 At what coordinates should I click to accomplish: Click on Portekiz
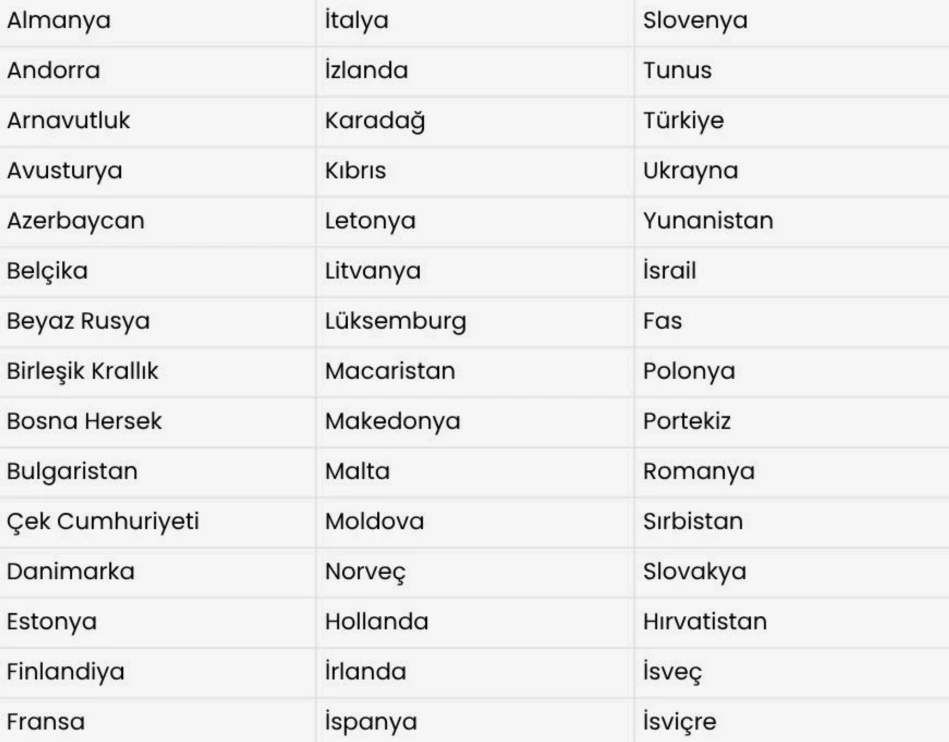coord(687,421)
